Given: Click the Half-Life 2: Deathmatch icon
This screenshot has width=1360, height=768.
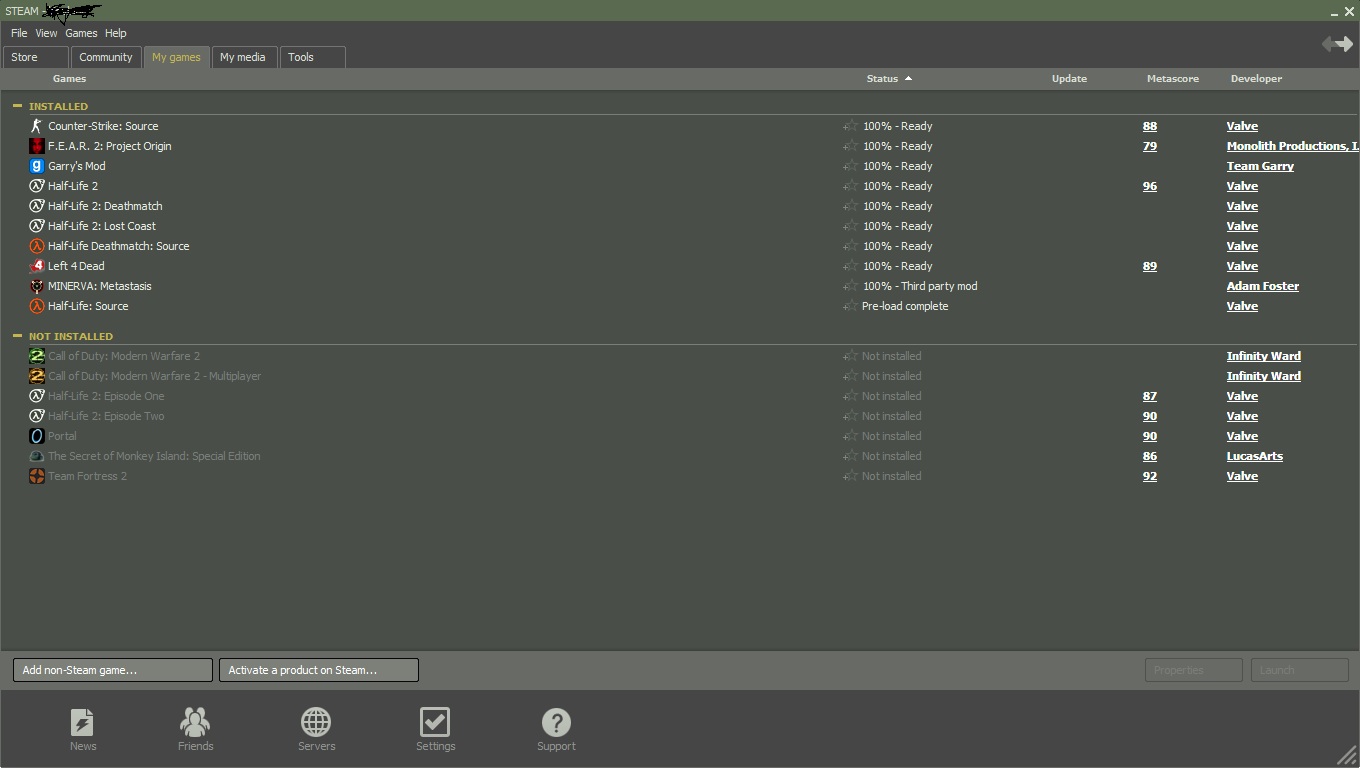Looking at the screenshot, I should pos(37,206).
